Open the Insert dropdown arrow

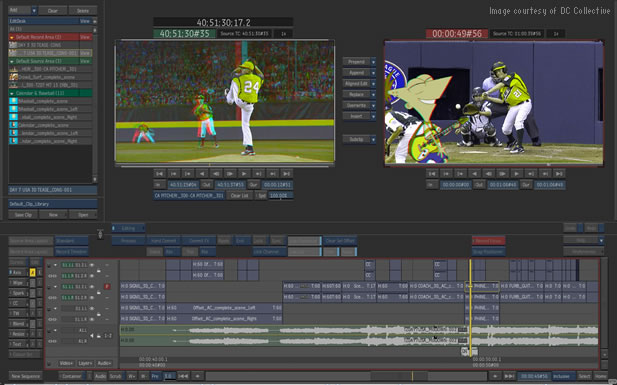coord(373,116)
